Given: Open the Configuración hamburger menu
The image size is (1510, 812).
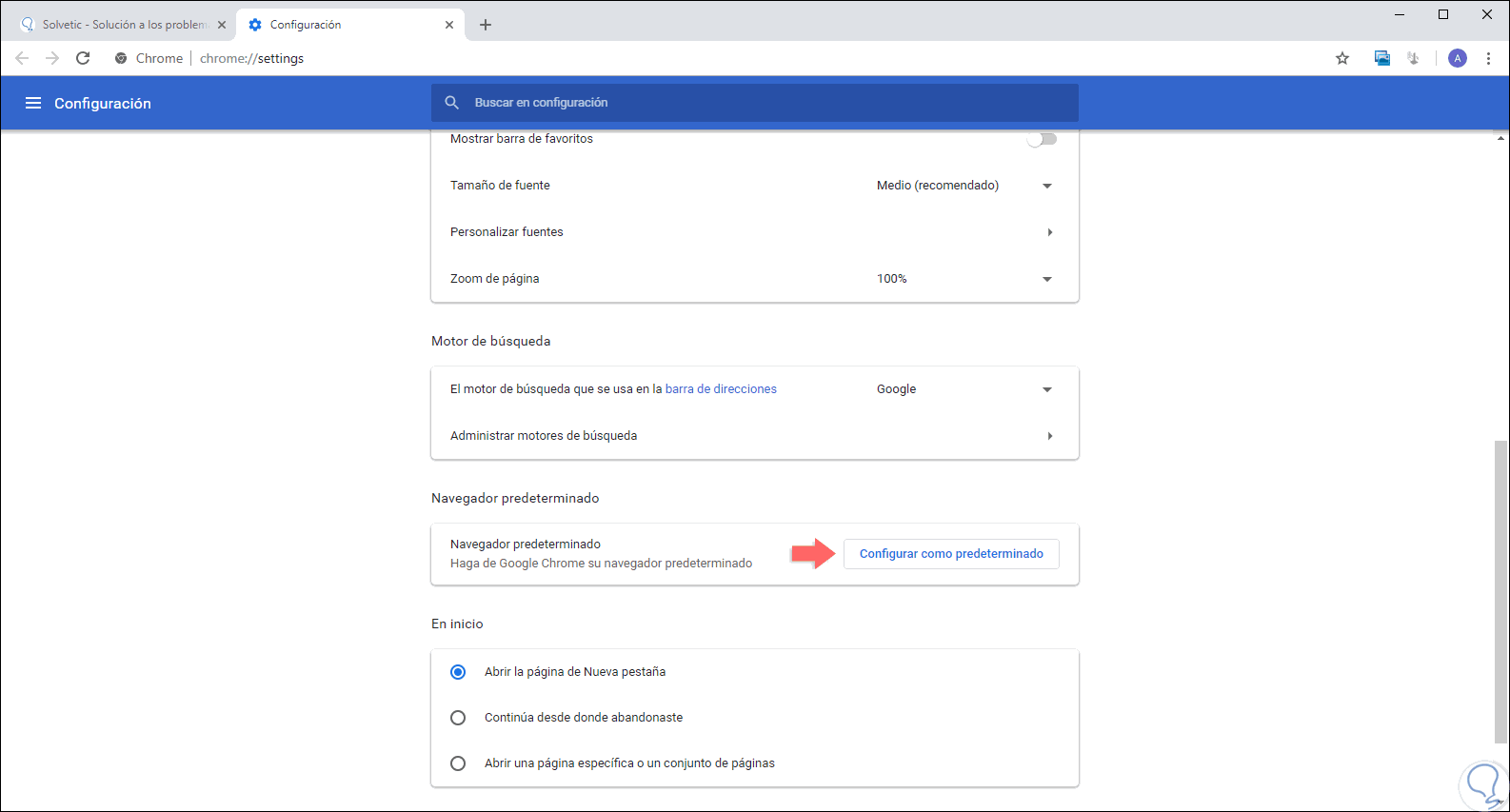Looking at the screenshot, I should click(33, 103).
